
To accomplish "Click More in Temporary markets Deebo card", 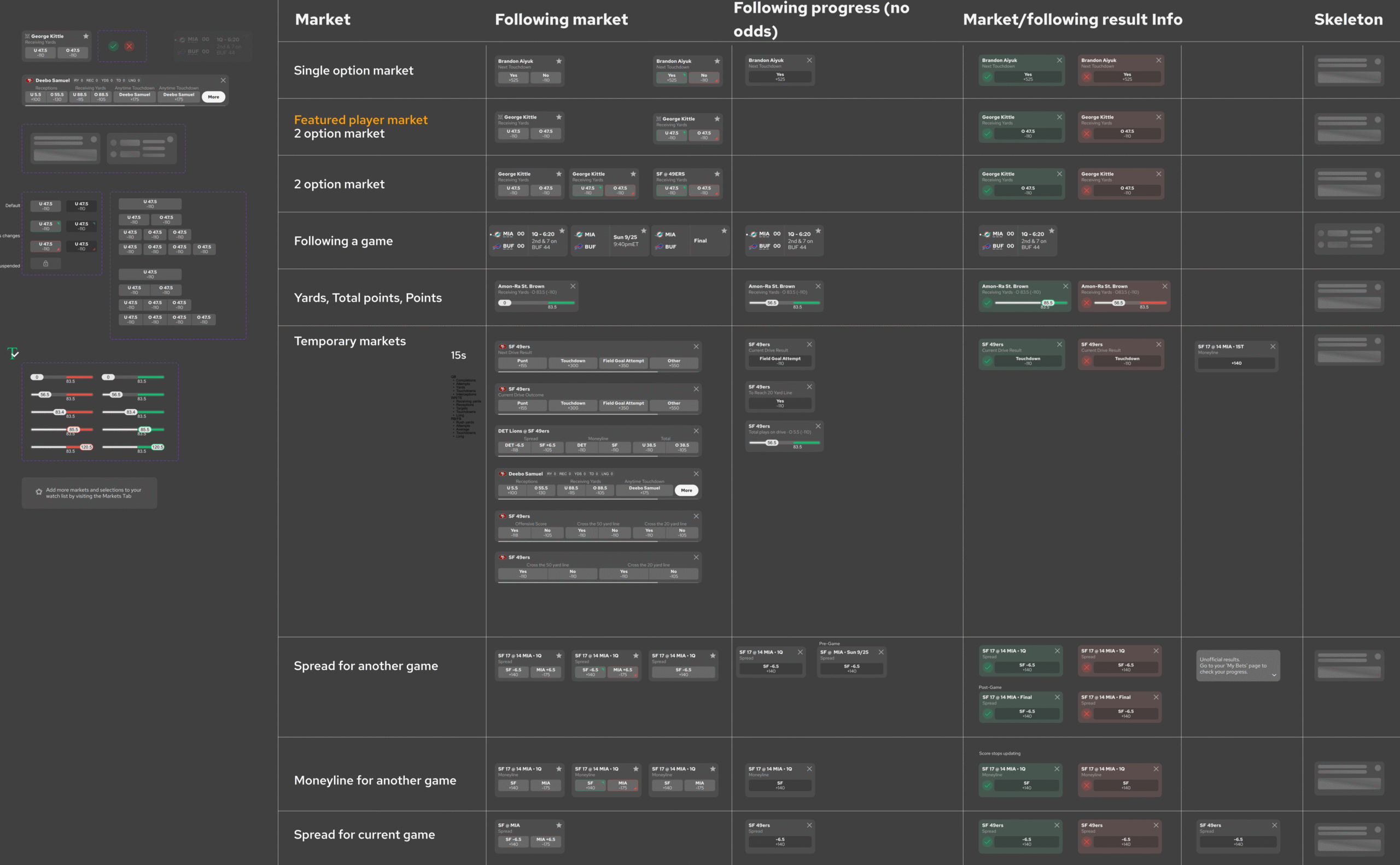I will click(x=686, y=490).
